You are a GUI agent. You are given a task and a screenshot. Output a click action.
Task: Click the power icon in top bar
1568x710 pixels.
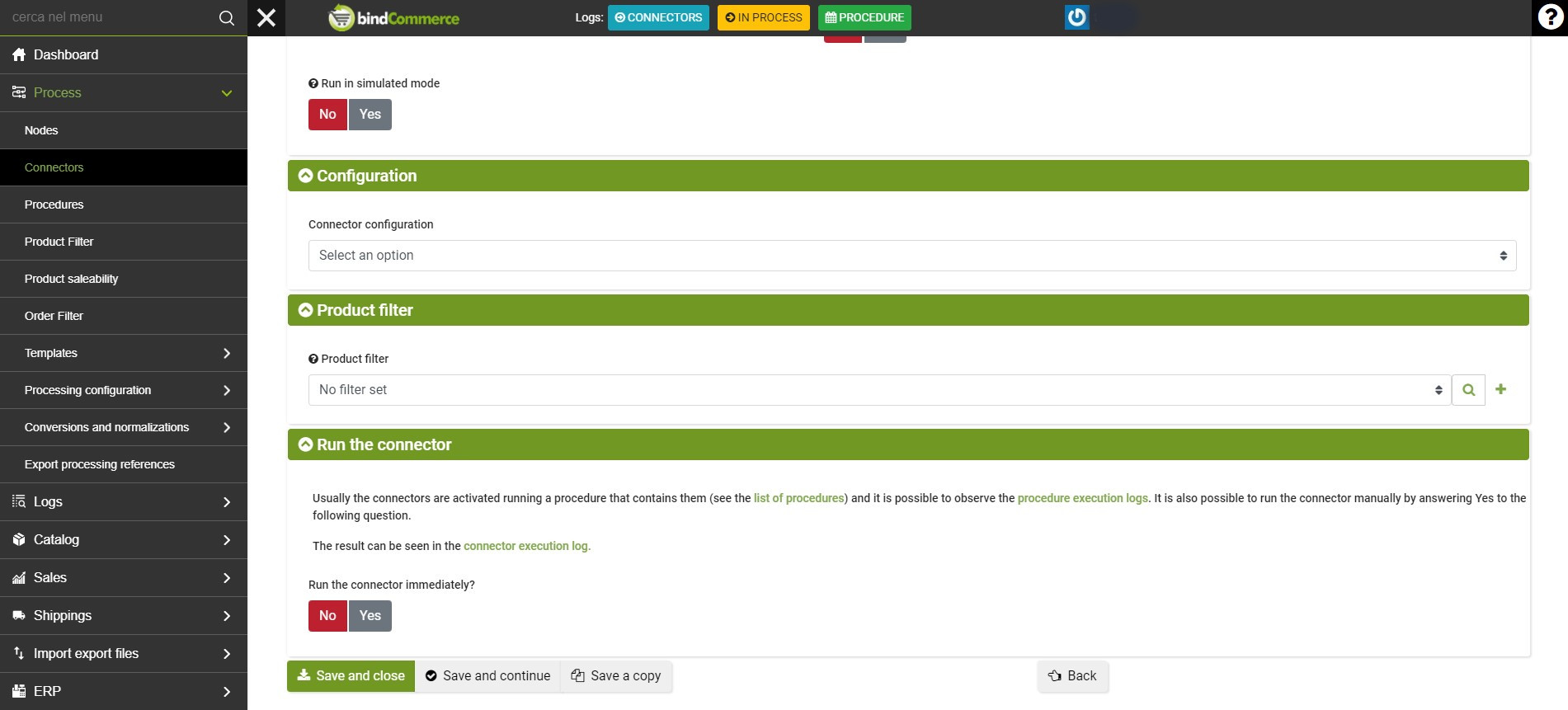(x=1077, y=17)
